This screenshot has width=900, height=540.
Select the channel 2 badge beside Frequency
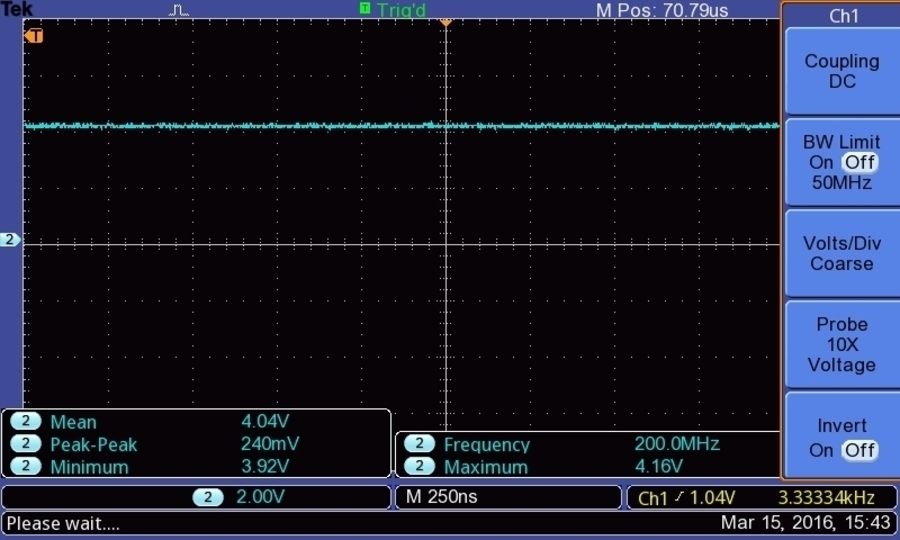click(419, 444)
